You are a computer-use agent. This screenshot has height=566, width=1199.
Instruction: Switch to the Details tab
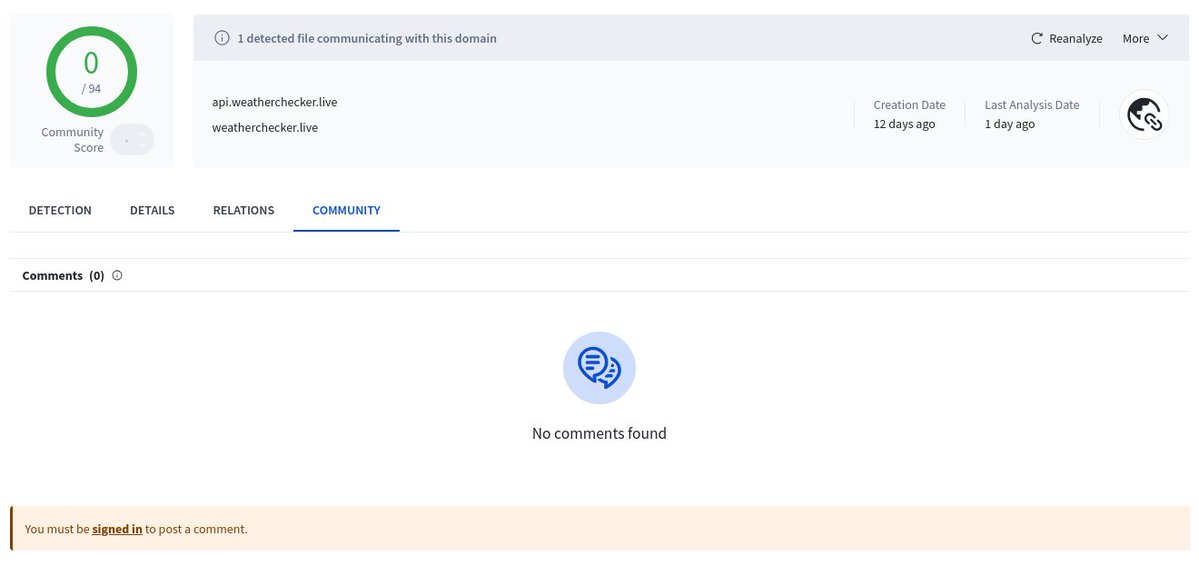(x=152, y=210)
